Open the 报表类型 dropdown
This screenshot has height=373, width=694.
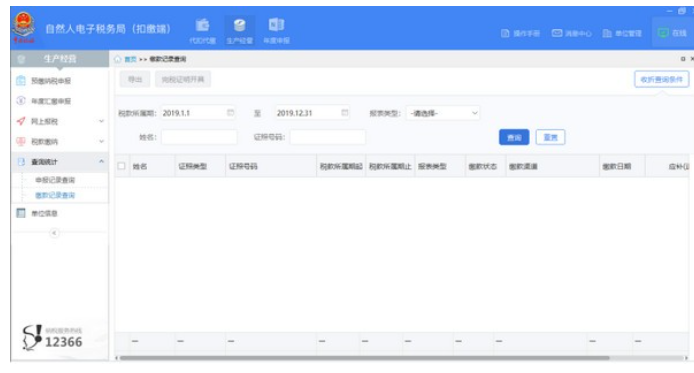(443, 113)
